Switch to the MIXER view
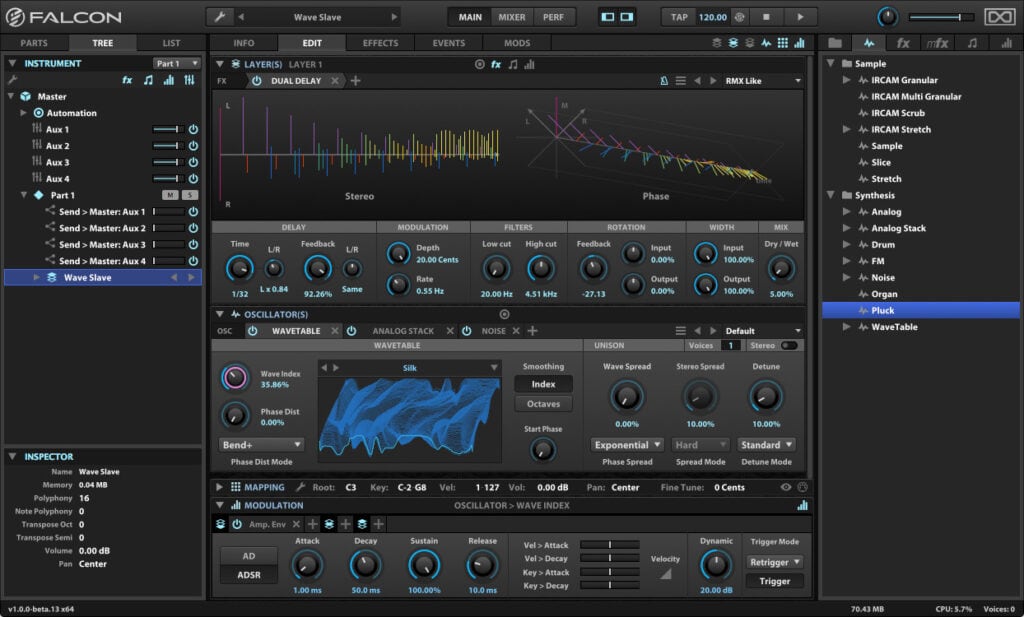Viewport: 1024px width, 617px height. click(x=511, y=17)
